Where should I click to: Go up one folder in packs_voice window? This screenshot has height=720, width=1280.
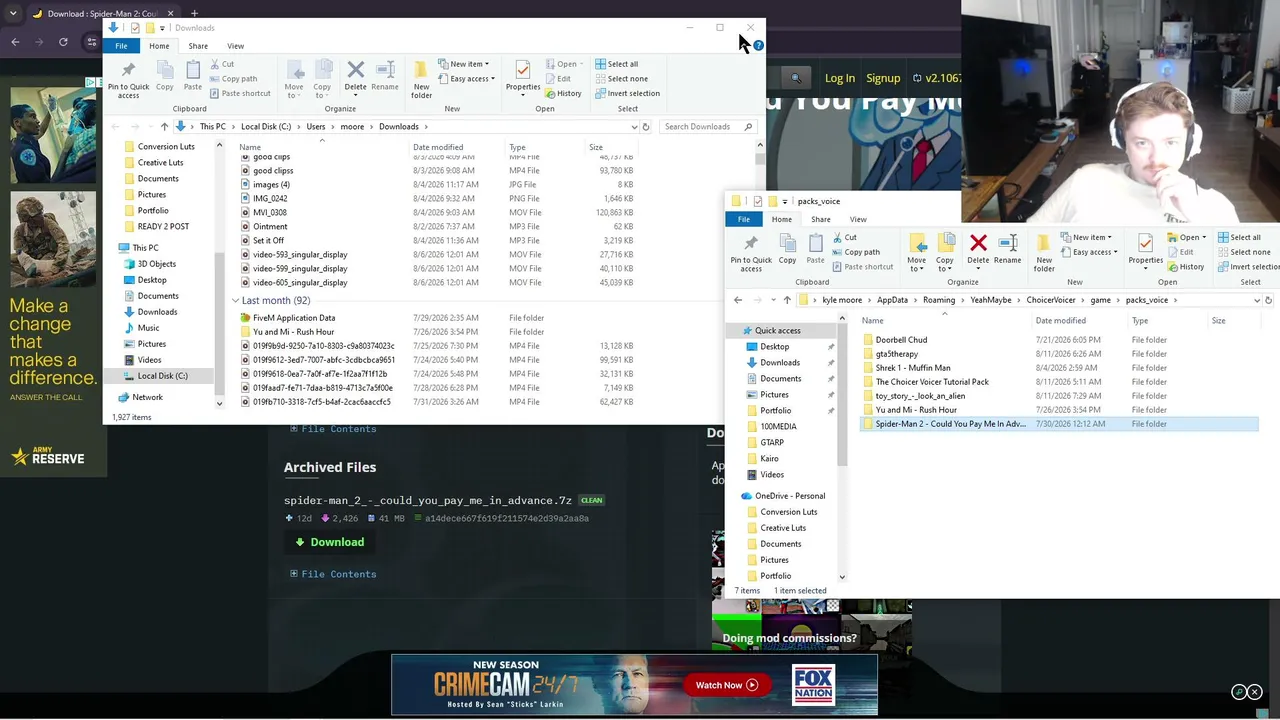pos(787,300)
